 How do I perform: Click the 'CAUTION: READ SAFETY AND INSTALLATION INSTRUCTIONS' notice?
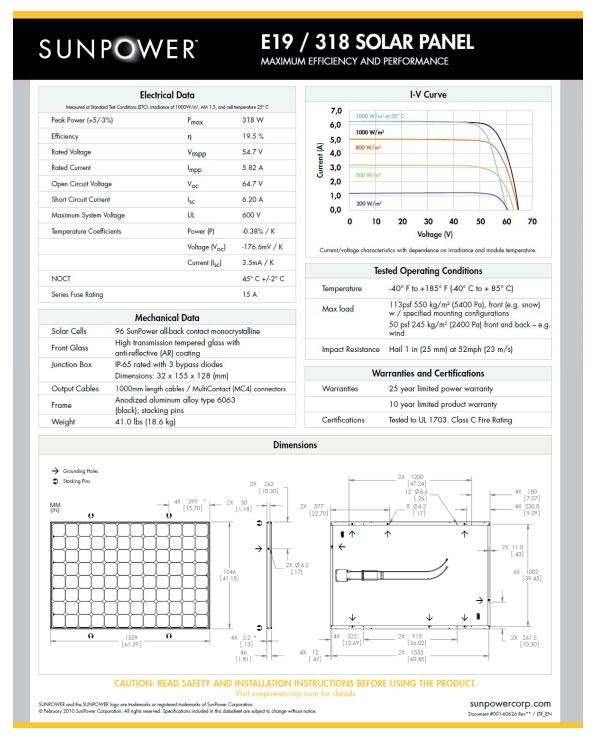(x=295, y=683)
